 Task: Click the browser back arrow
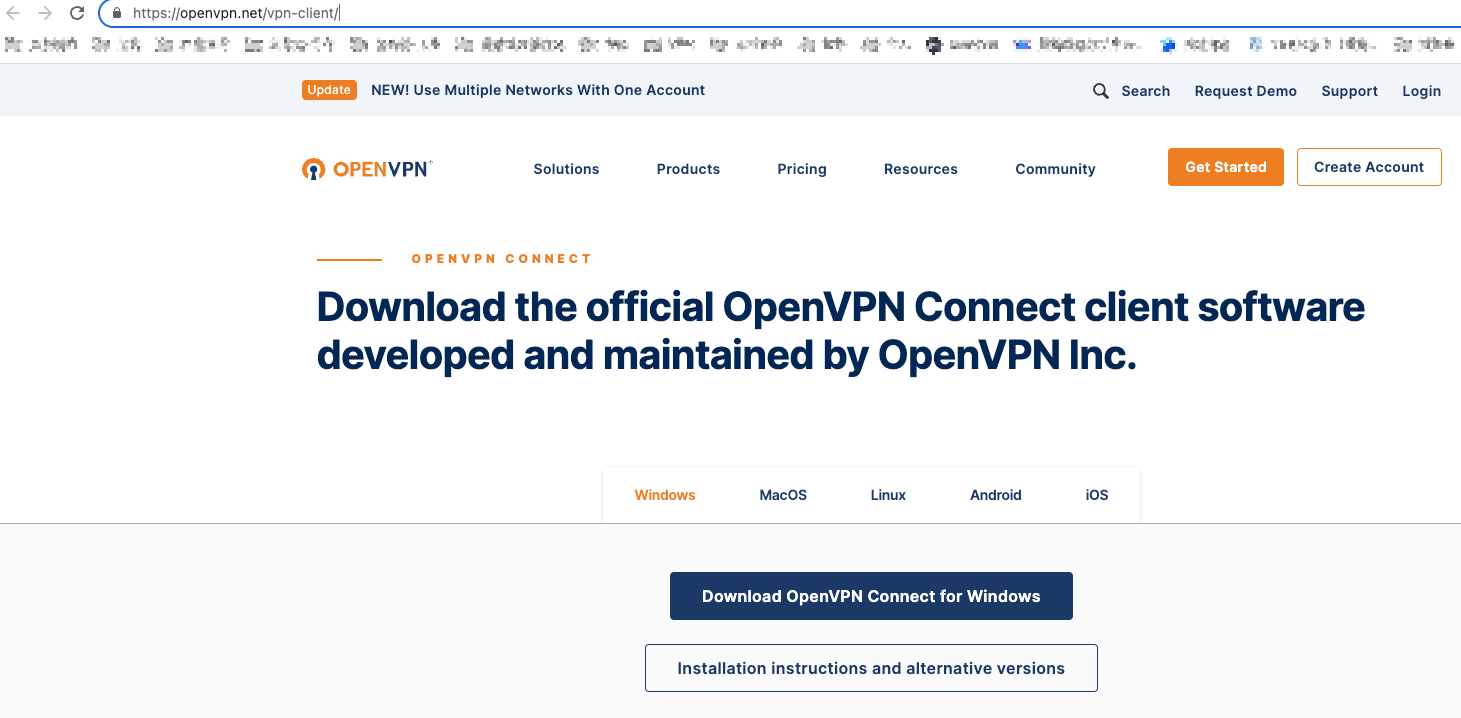(x=13, y=13)
